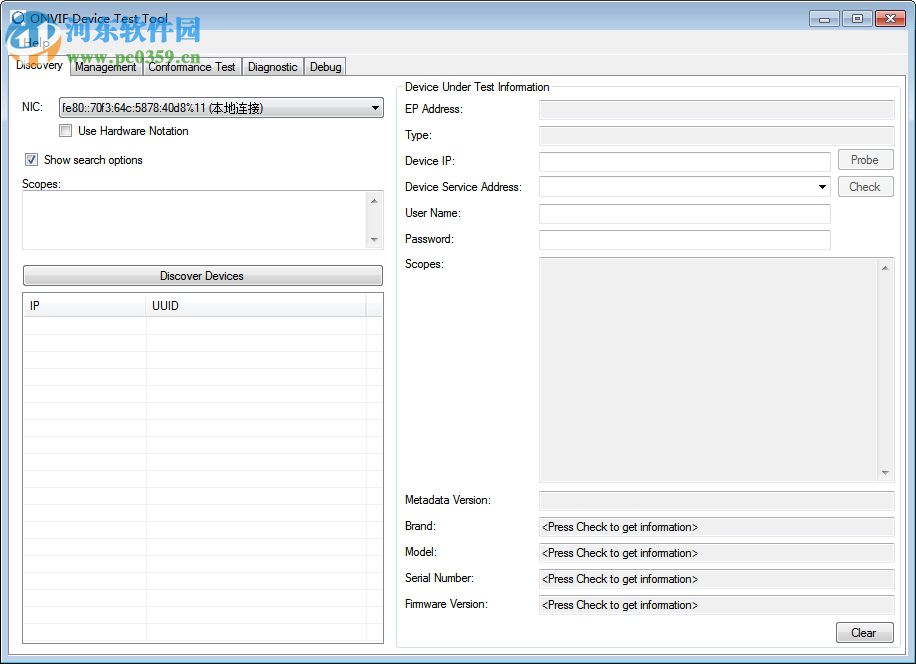Switch to the Management tab
Image resolution: width=916 pixels, height=664 pixels.
[105, 67]
